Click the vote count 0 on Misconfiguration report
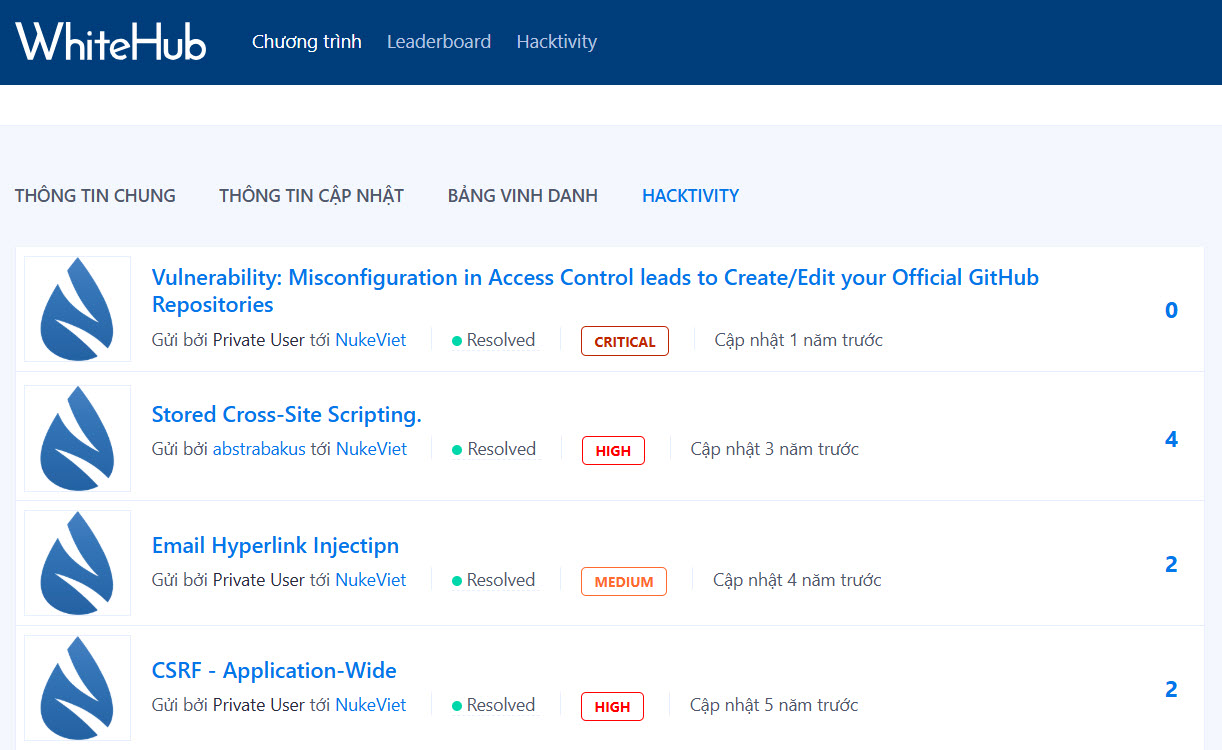The height and width of the screenshot is (750, 1222). tap(1172, 310)
